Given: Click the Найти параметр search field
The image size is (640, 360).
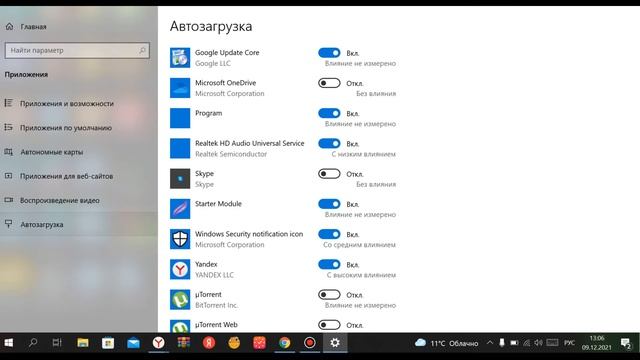Looking at the screenshot, I should coord(77,50).
